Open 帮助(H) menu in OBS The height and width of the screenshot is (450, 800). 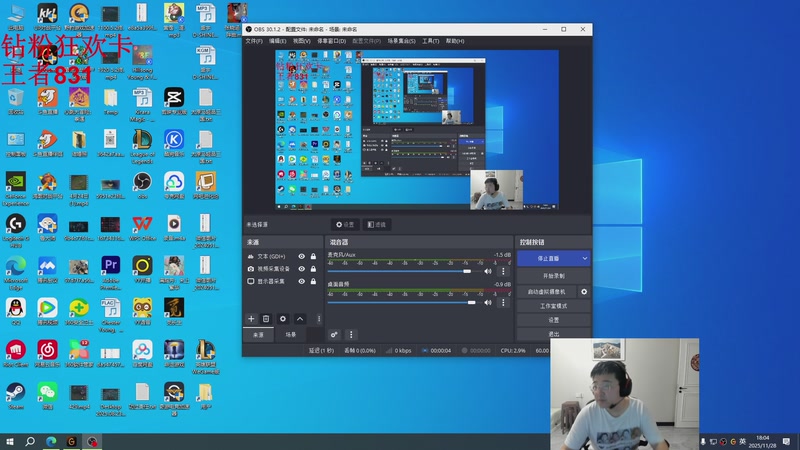(455, 41)
